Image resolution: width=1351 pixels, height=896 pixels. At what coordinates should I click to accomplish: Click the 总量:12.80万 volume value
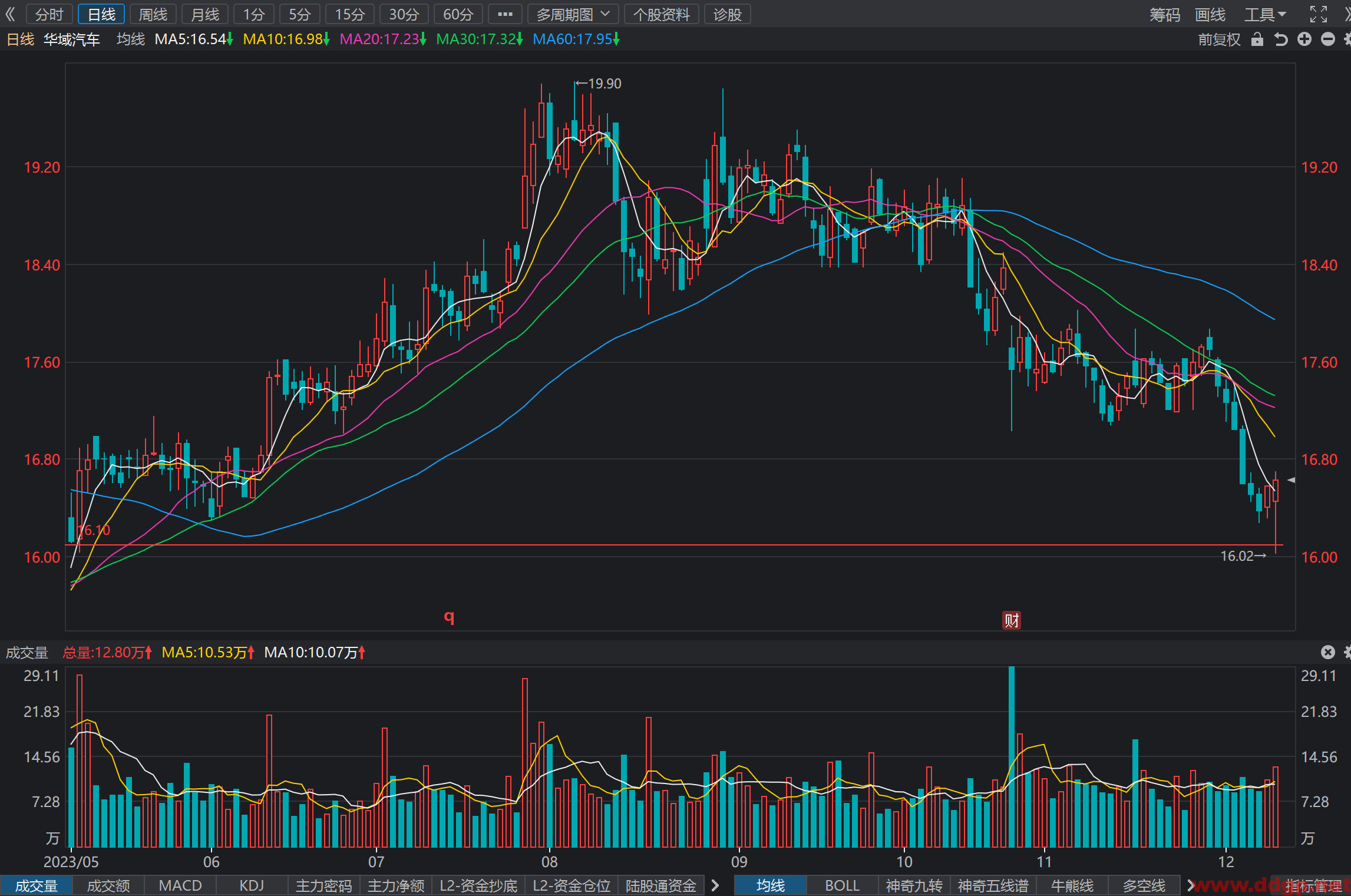click(x=107, y=653)
